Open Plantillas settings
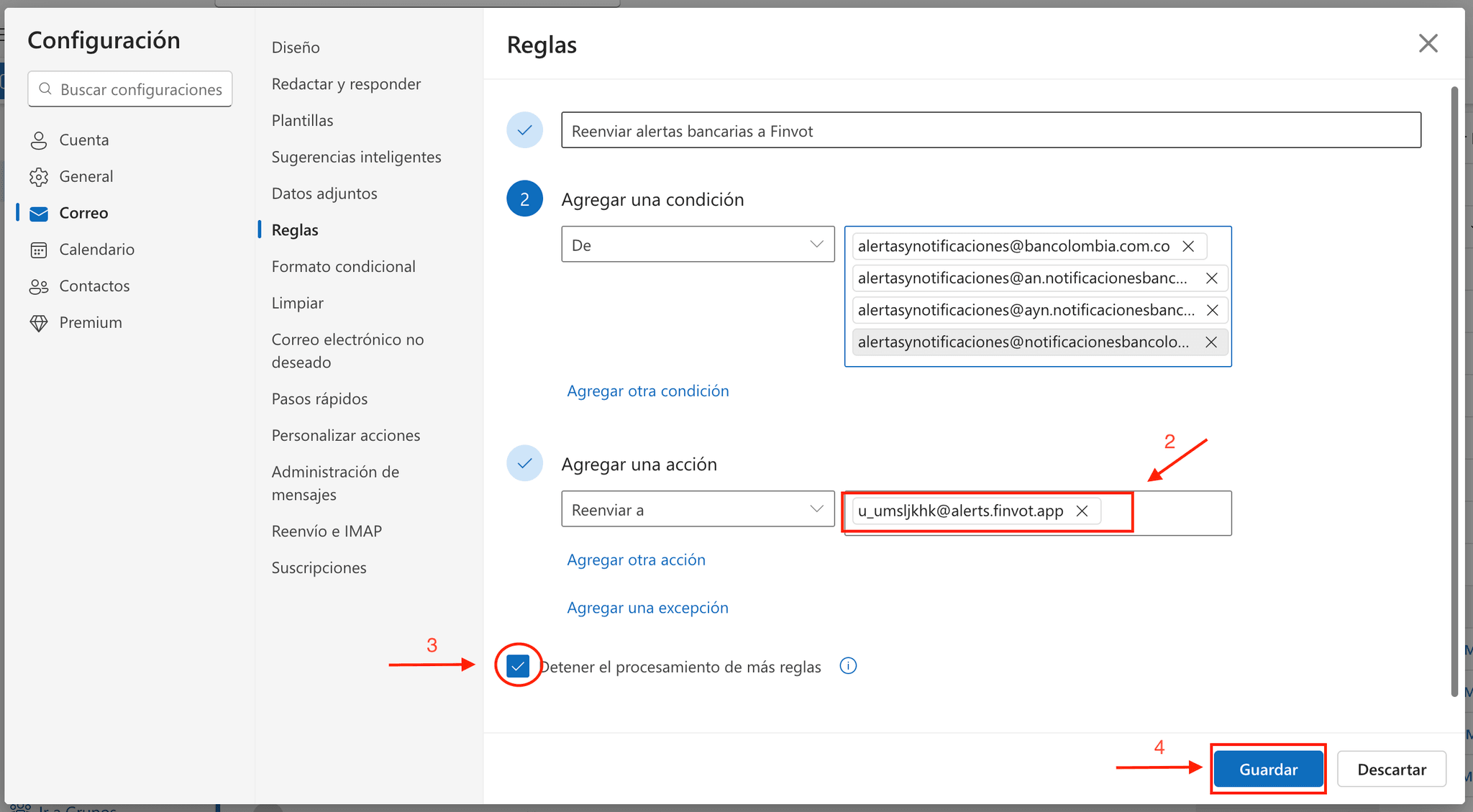The image size is (1473, 812). (x=302, y=120)
